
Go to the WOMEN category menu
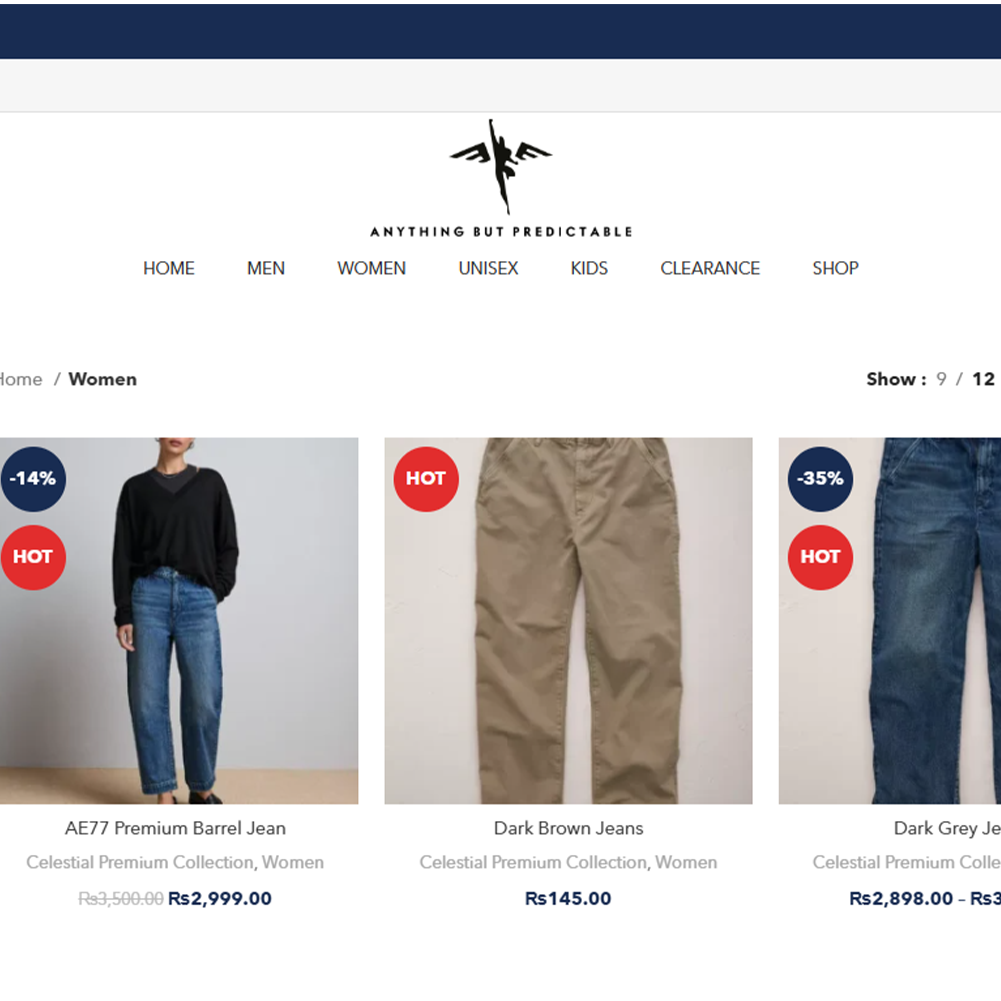tap(372, 268)
